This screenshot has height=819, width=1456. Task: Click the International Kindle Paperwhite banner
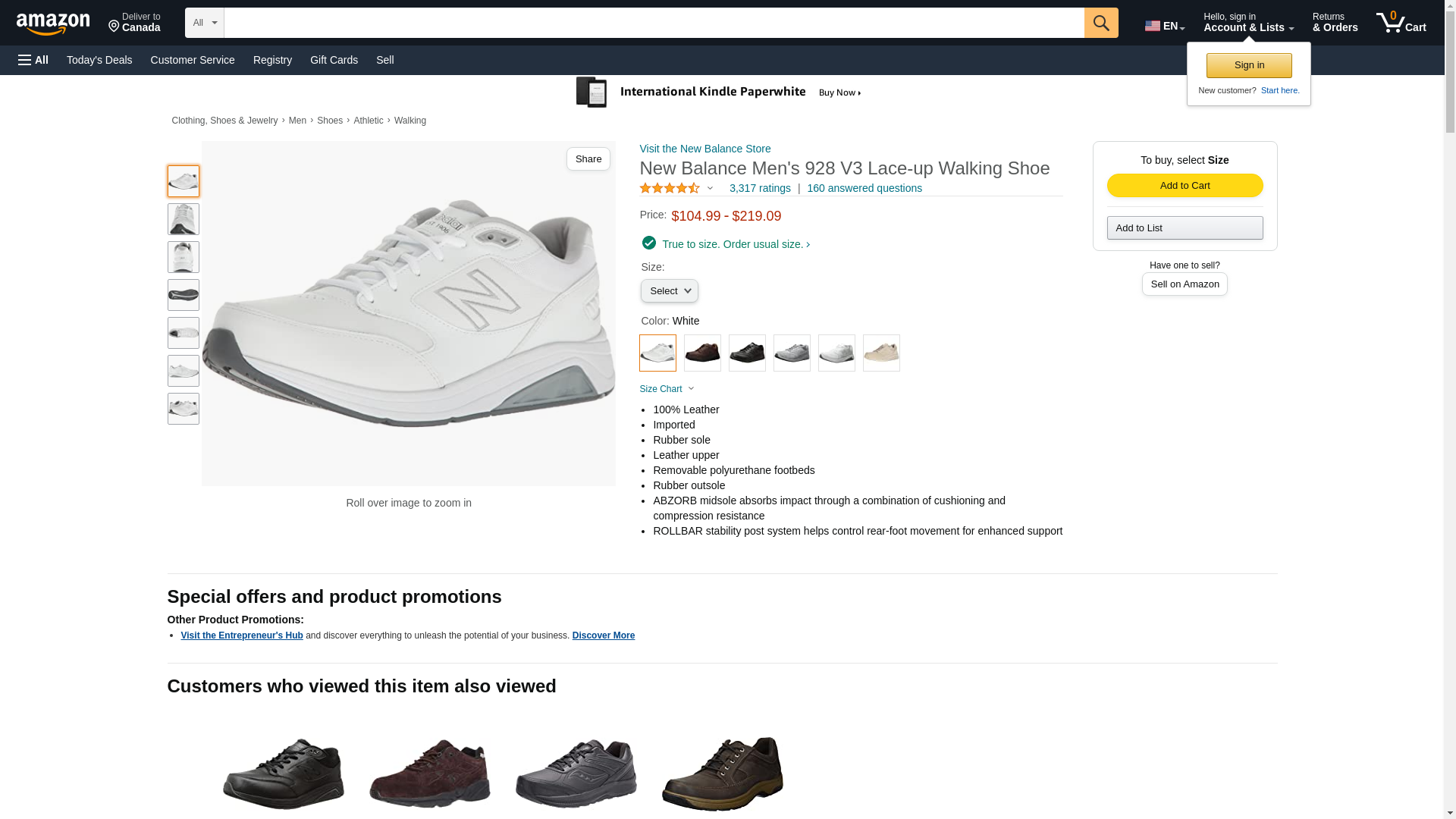[719, 93]
